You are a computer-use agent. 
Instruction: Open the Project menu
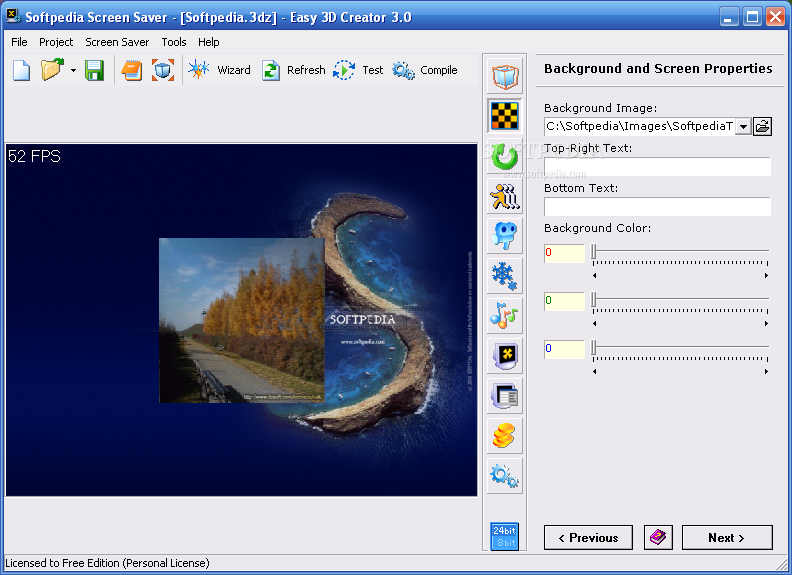point(56,42)
